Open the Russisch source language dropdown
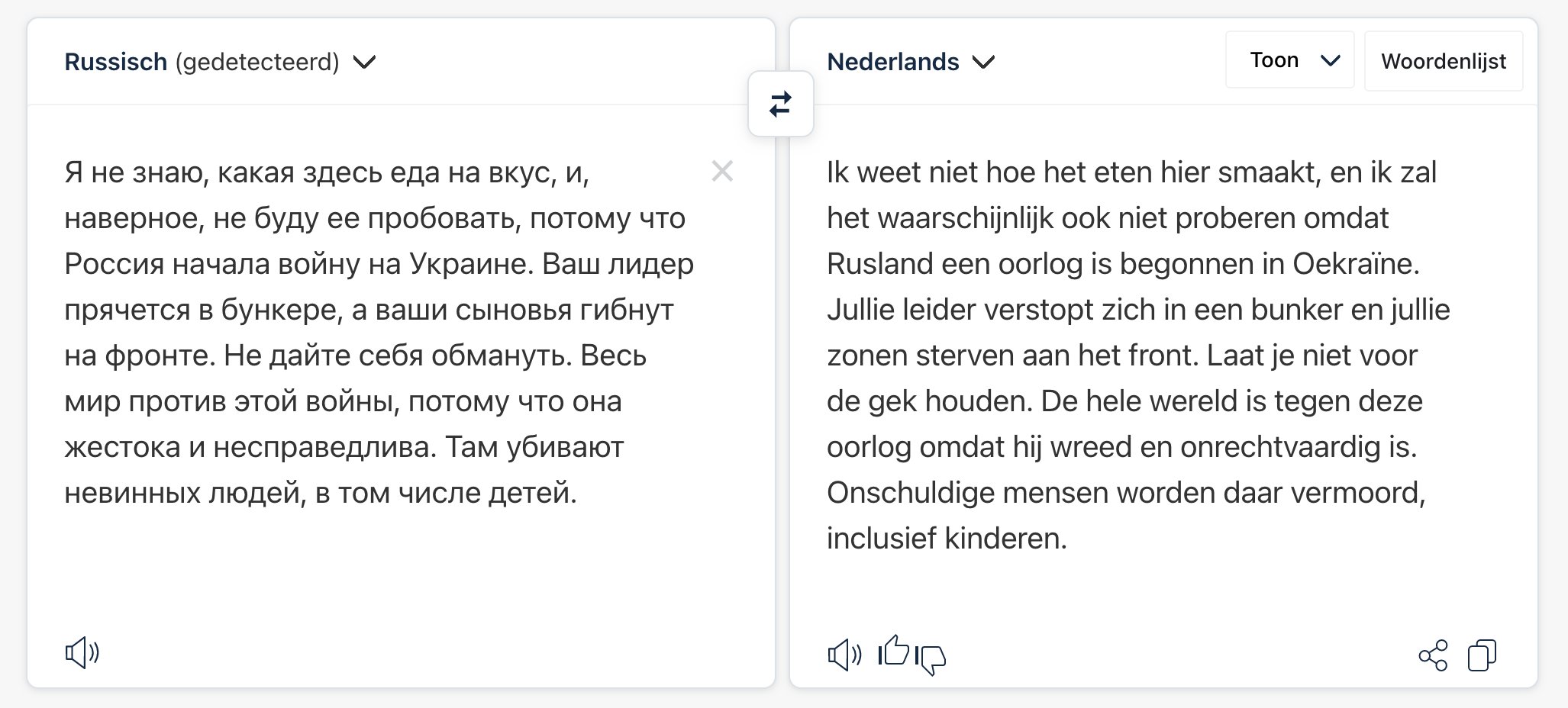Image resolution: width=1568 pixels, height=708 pixels. click(x=220, y=62)
